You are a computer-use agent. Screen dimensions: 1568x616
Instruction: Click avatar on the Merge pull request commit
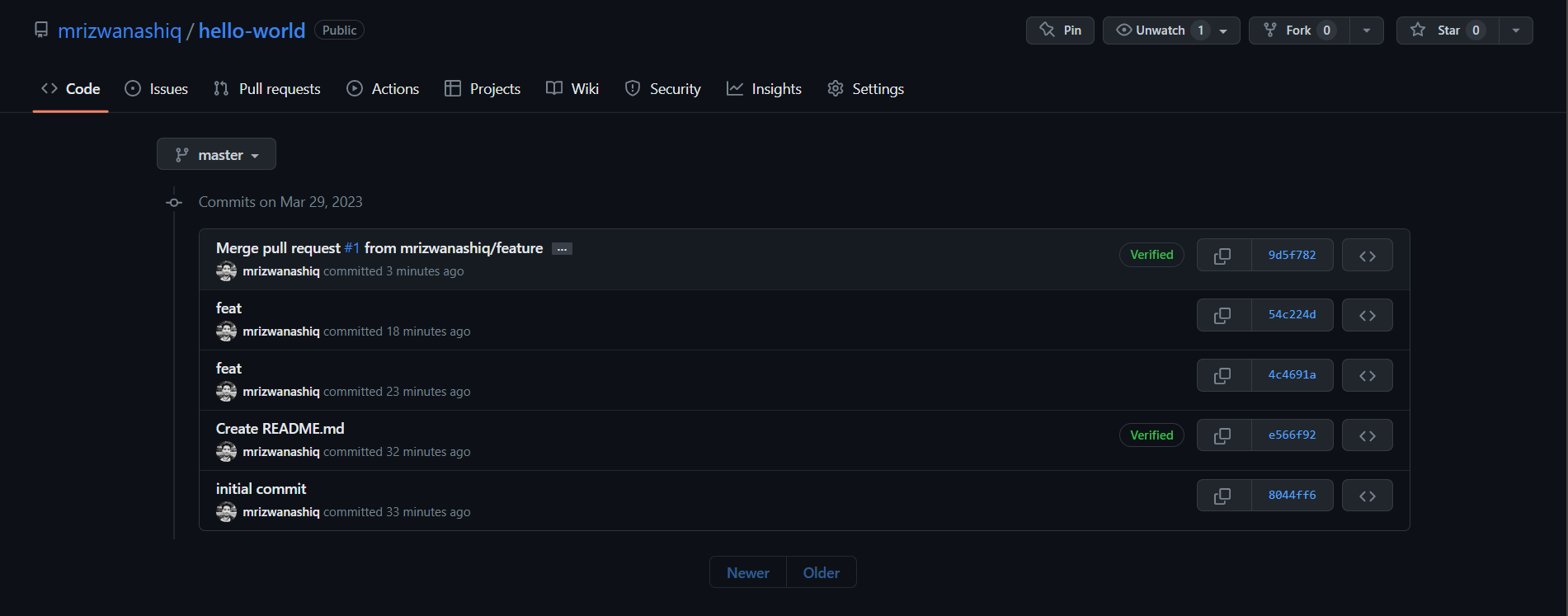pos(226,271)
